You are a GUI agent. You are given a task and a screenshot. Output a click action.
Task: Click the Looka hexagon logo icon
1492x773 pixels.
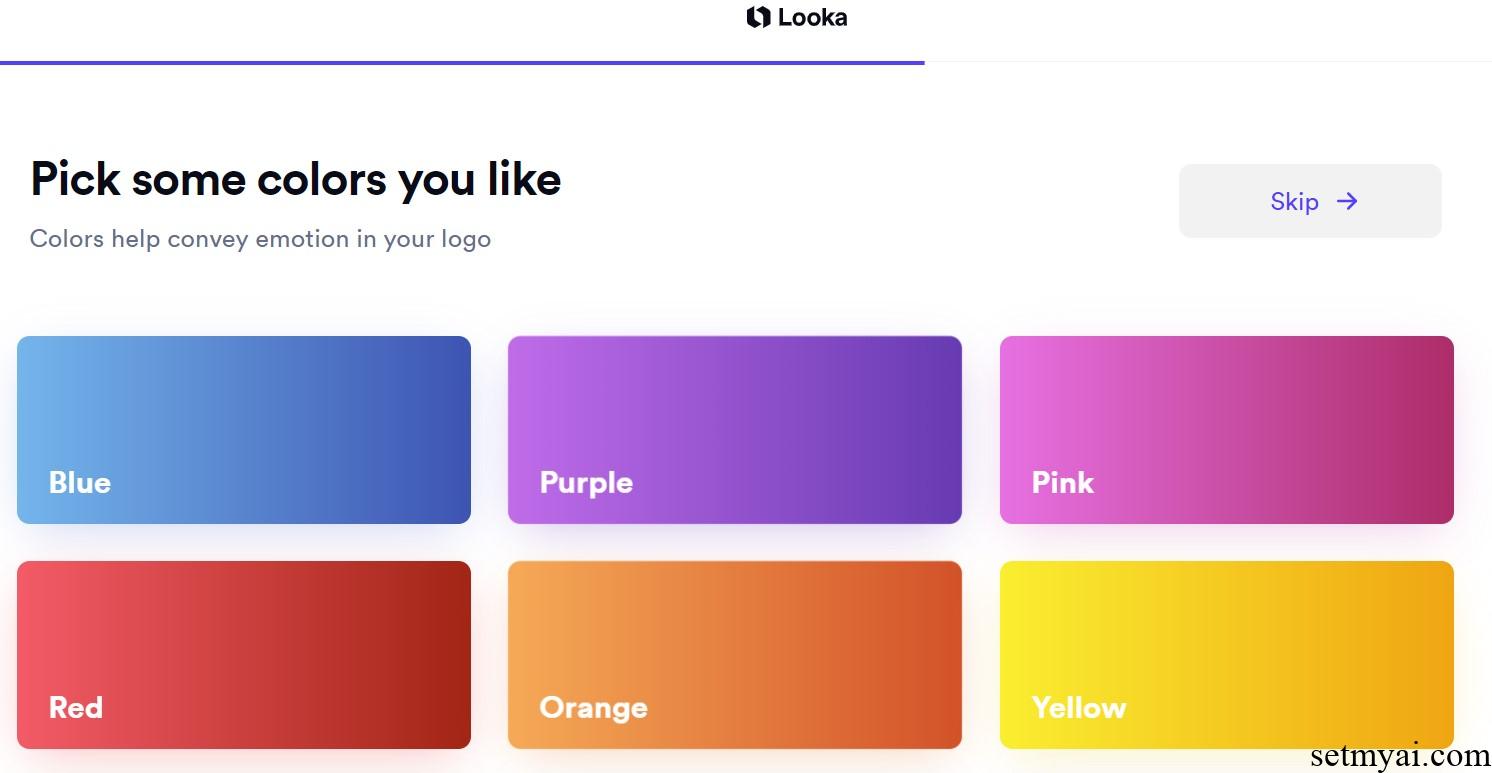pyautogui.click(x=757, y=16)
